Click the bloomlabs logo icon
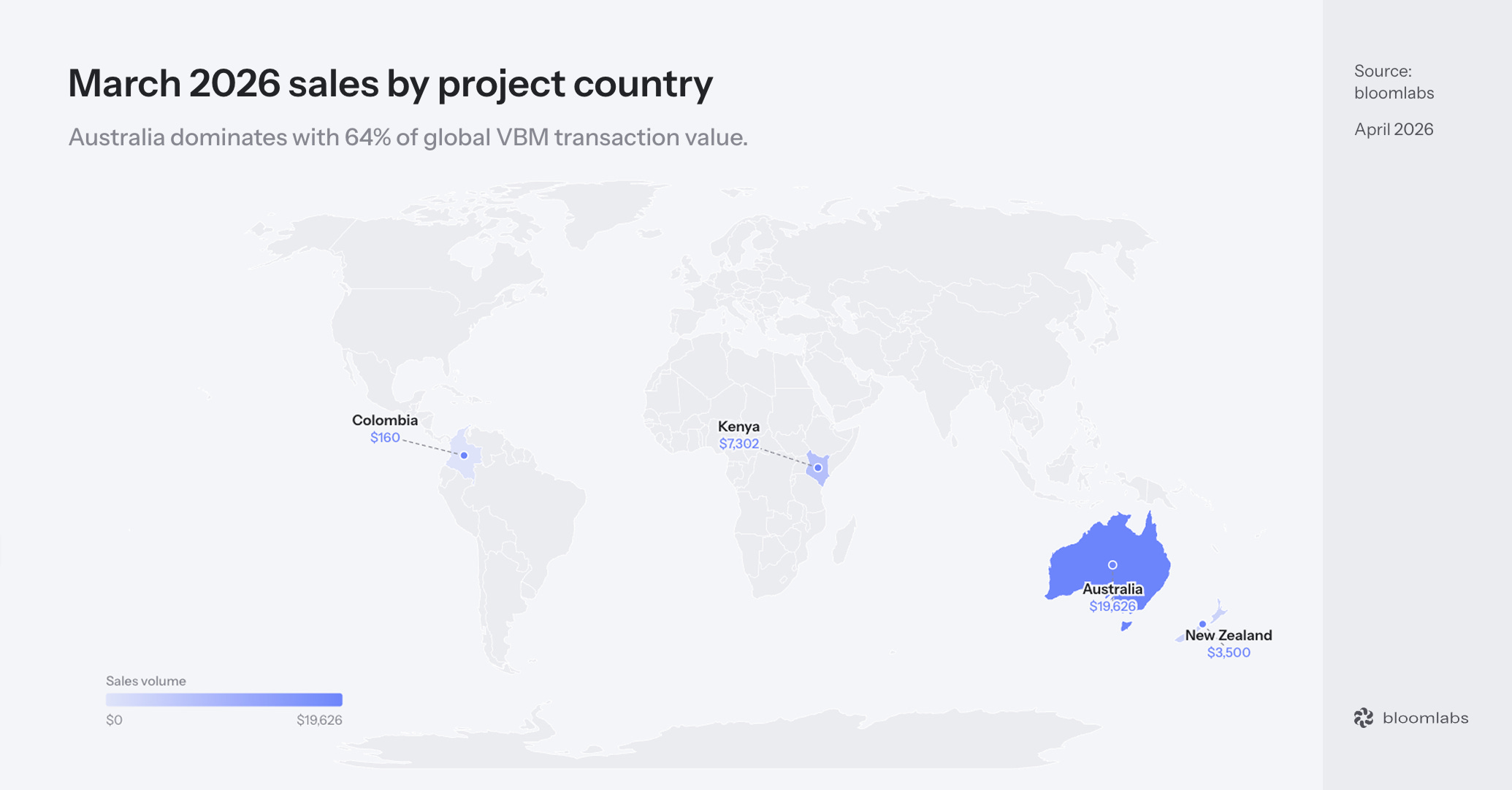1512x790 pixels. [x=1363, y=718]
